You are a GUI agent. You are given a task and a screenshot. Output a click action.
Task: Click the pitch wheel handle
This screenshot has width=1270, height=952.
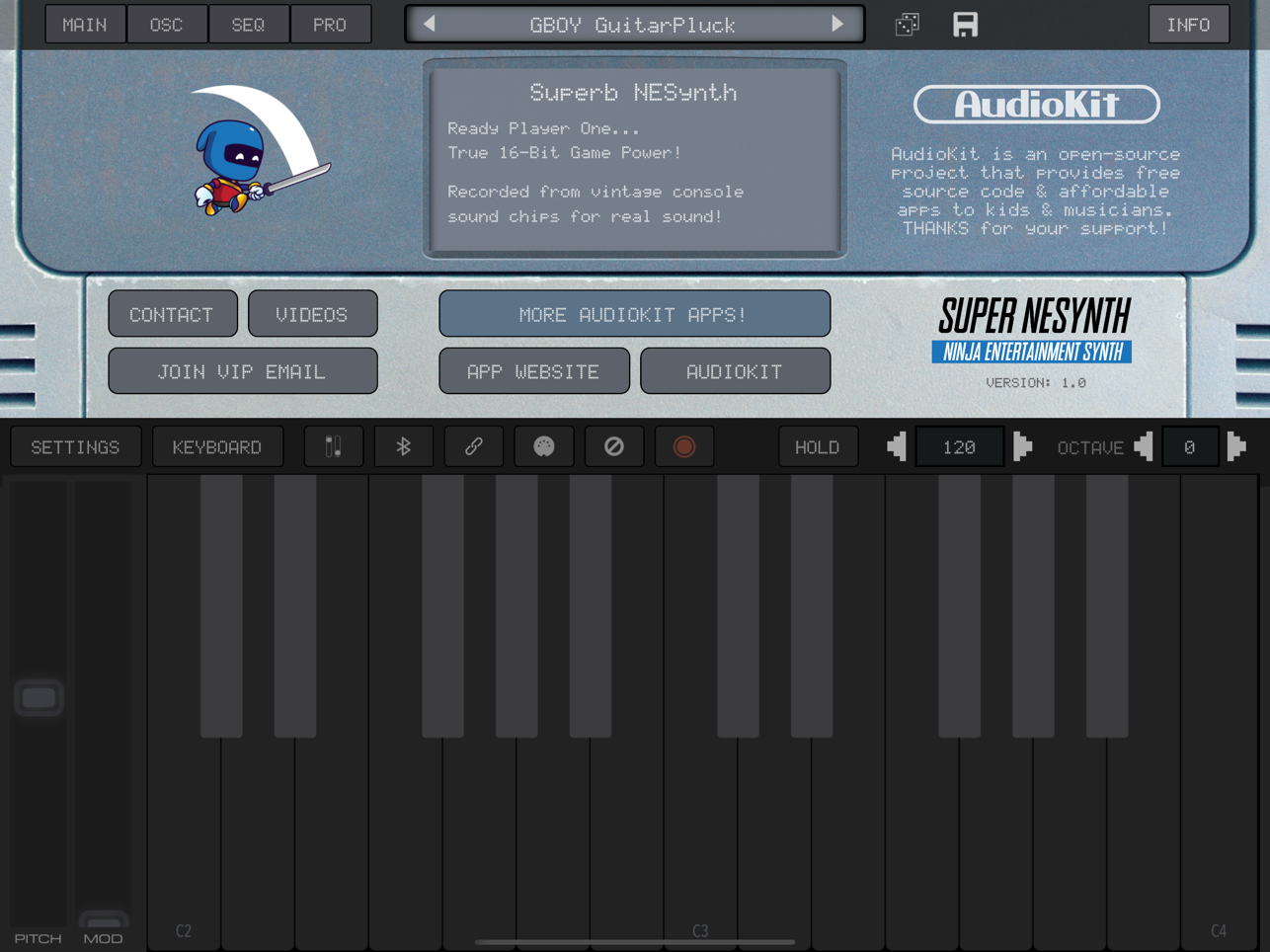click(40, 698)
